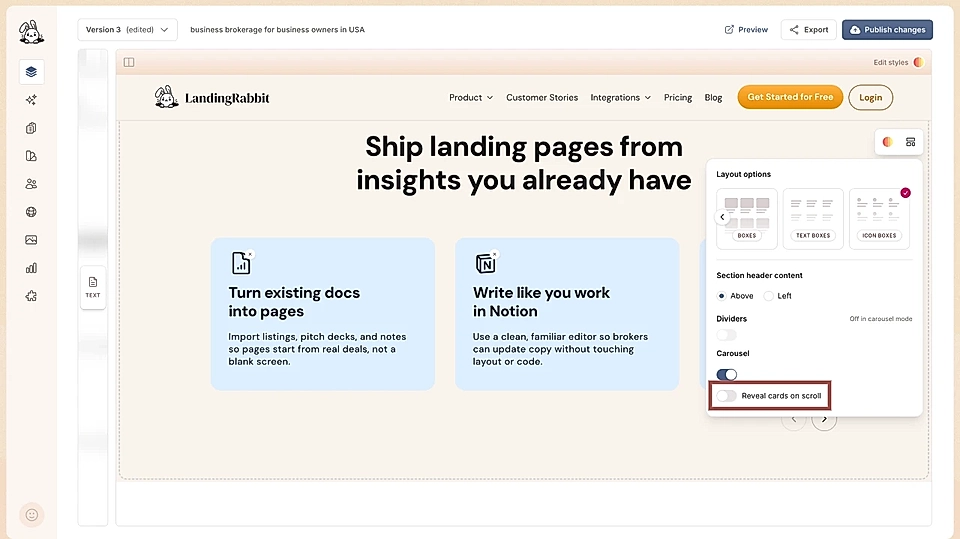Click the Notion icon on the second card
The height and width of the screenshot is (539, 960).
pos(486,263)
